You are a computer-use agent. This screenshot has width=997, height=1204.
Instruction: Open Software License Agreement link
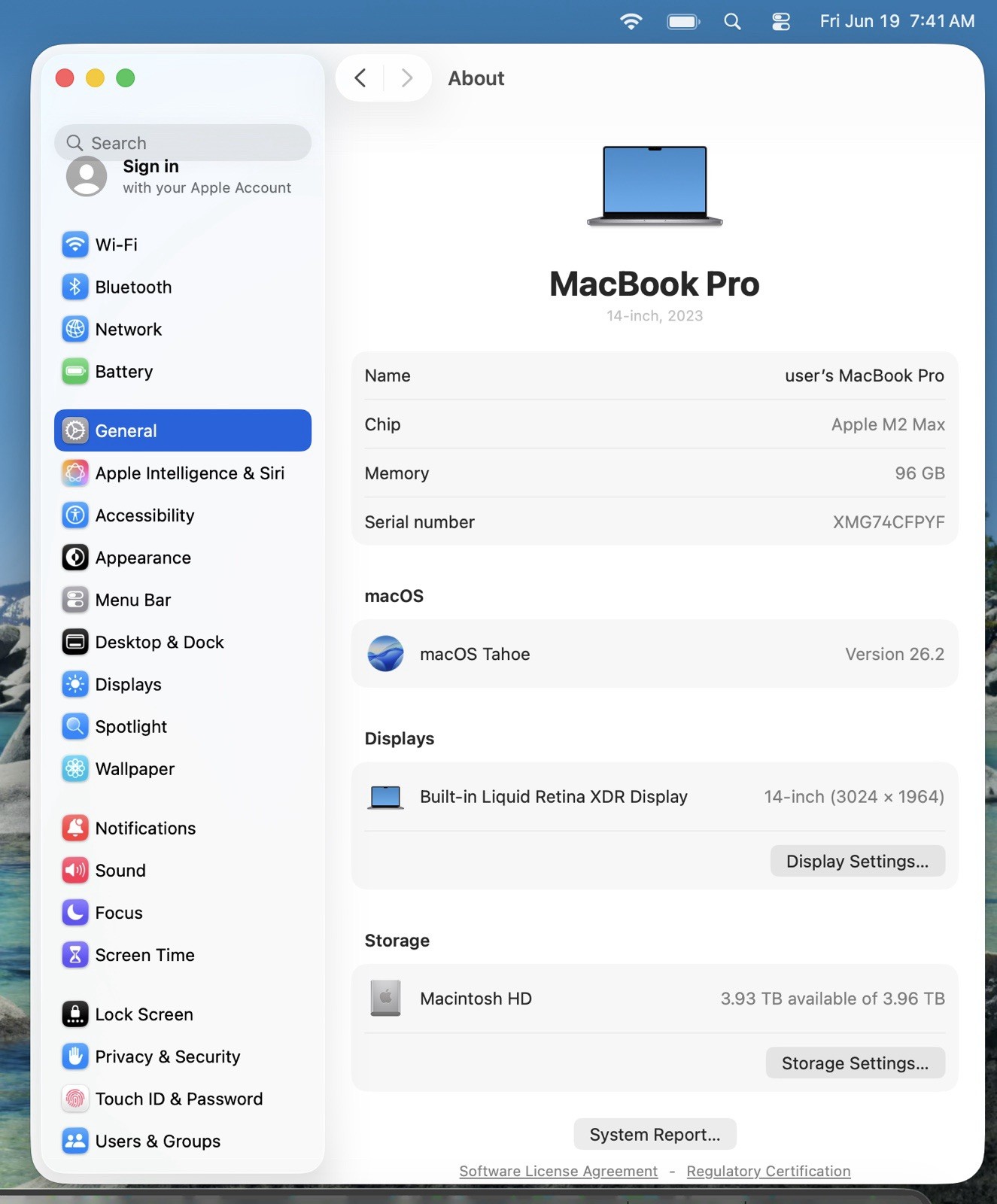[x=558, y=1171]
